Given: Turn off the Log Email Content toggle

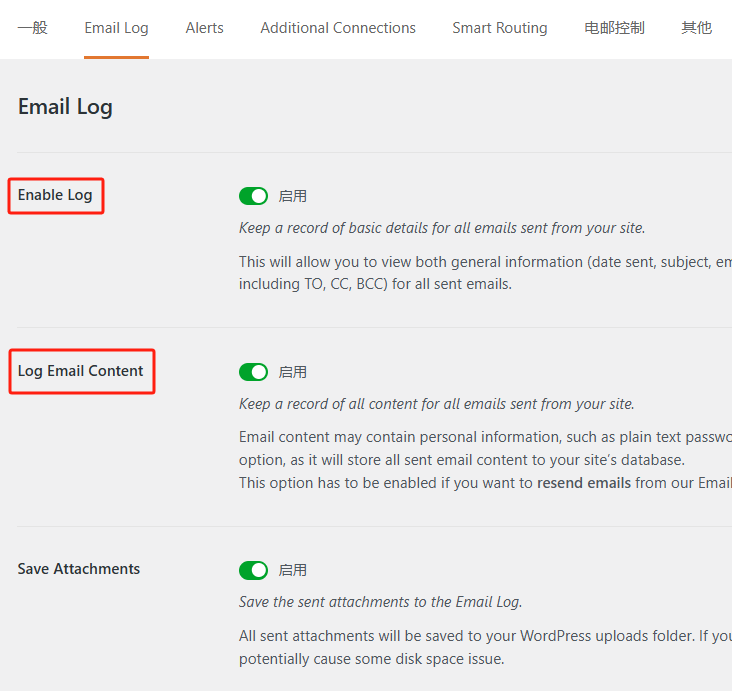Looking at the screenshot, I should (x=254, y=372).
